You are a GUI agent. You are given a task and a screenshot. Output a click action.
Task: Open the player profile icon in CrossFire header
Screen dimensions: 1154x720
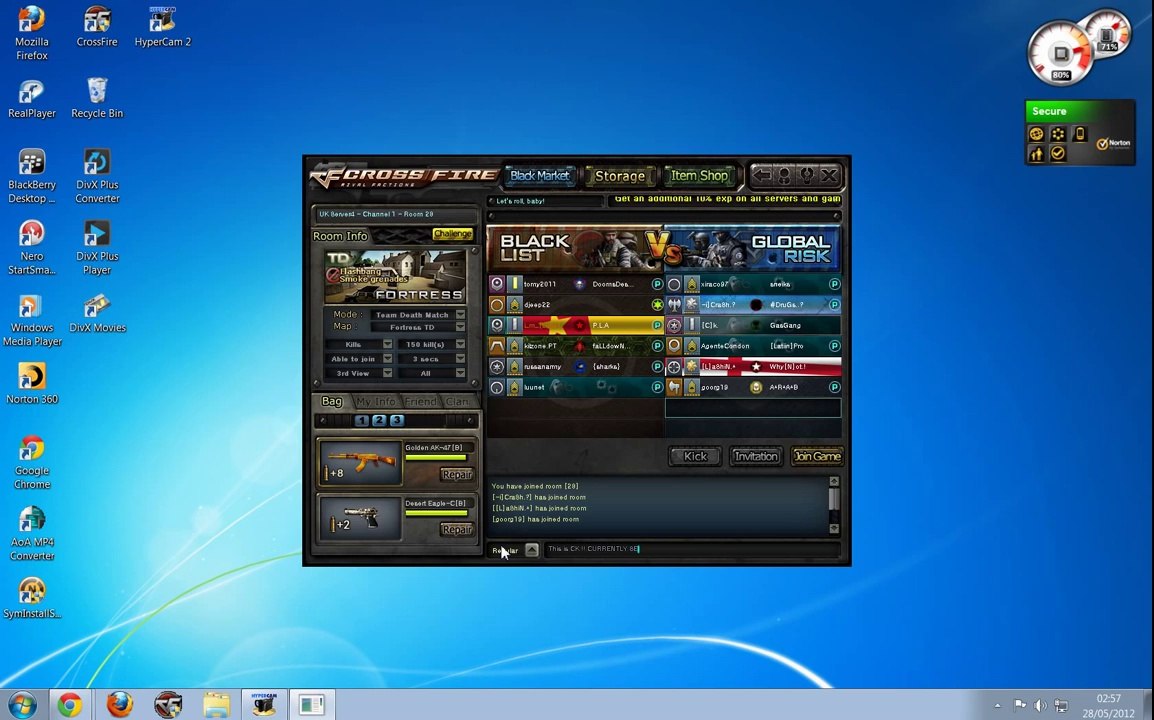click(x=785, y=175)
